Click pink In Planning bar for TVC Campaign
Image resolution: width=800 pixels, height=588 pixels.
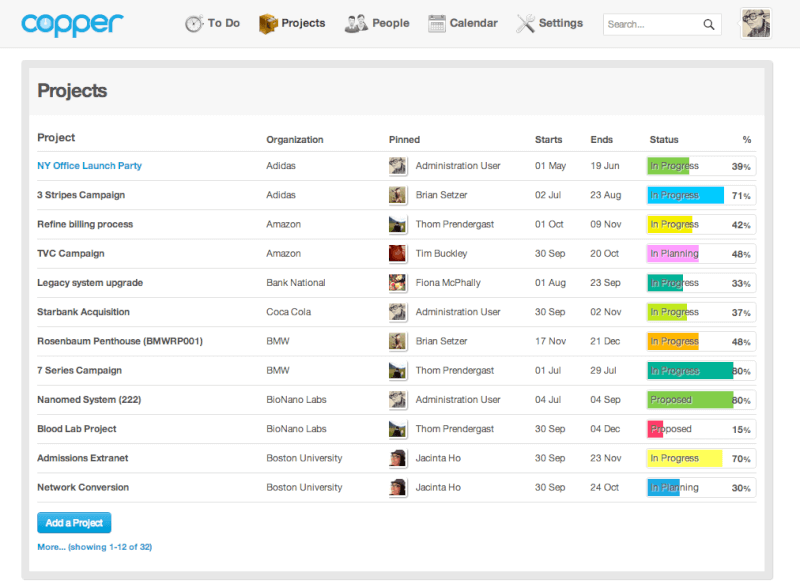673,253
